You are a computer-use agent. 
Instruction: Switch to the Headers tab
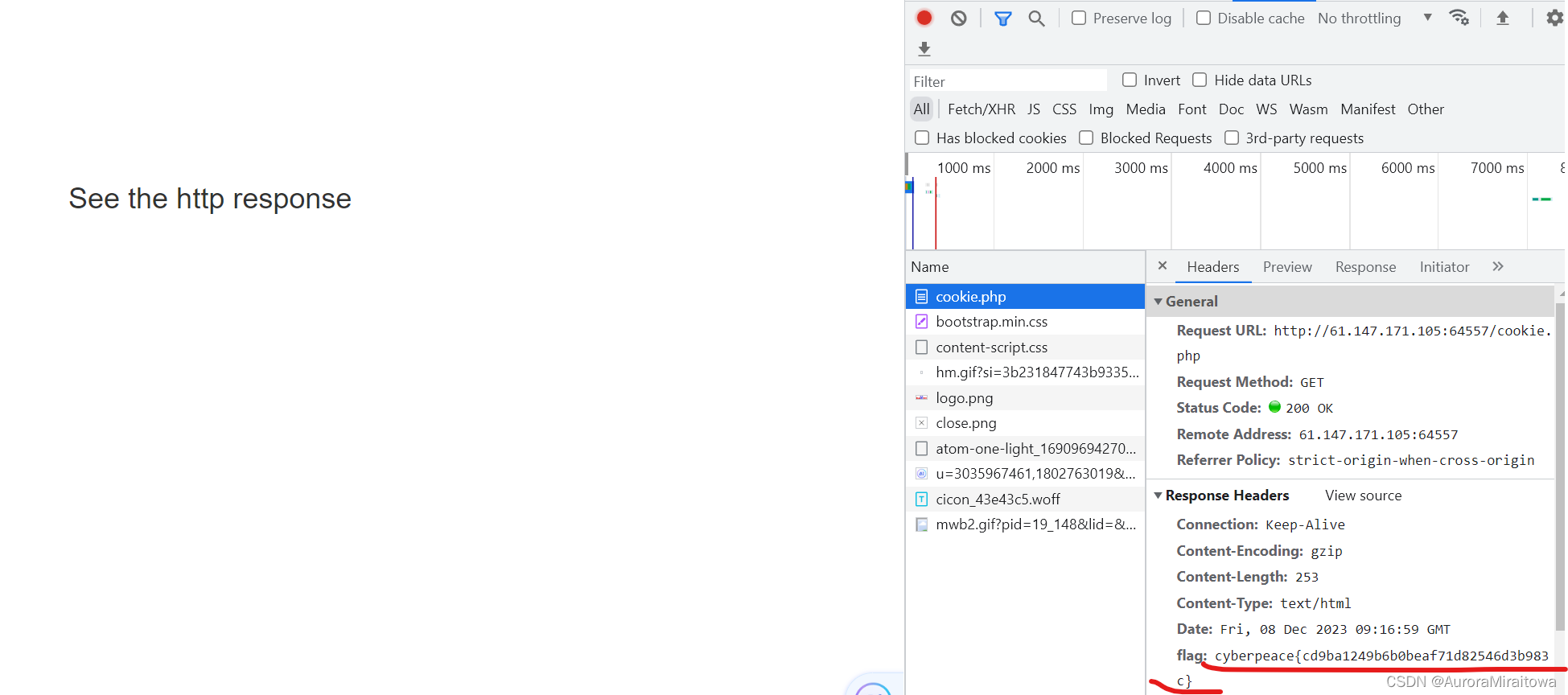1213,267
